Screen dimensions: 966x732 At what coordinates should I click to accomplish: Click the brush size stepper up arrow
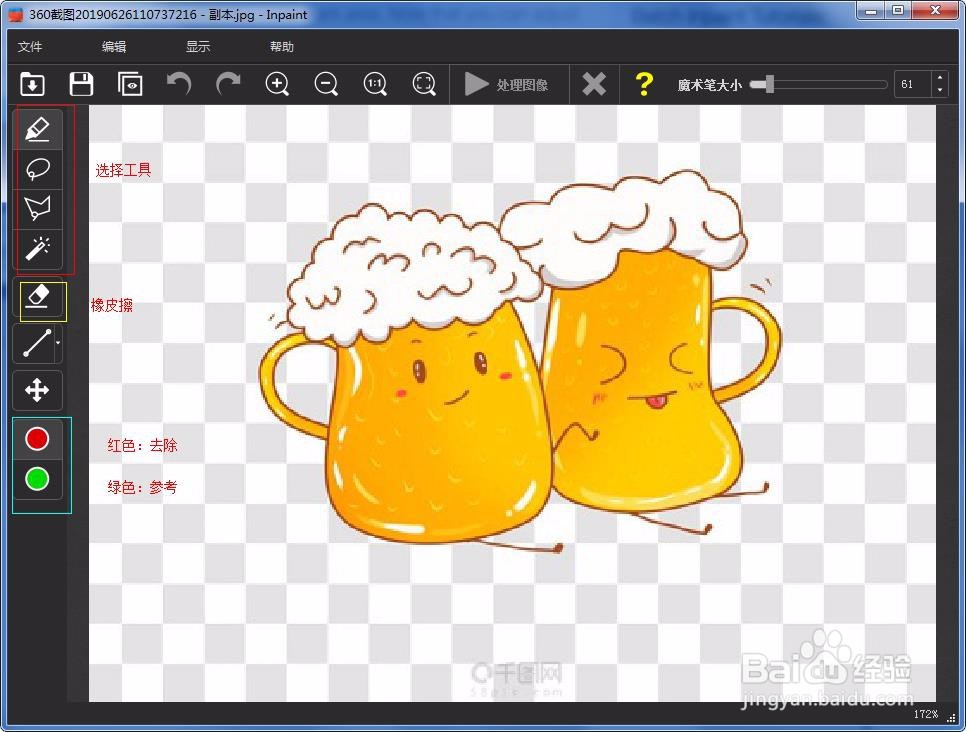click(x=940, y=78)
